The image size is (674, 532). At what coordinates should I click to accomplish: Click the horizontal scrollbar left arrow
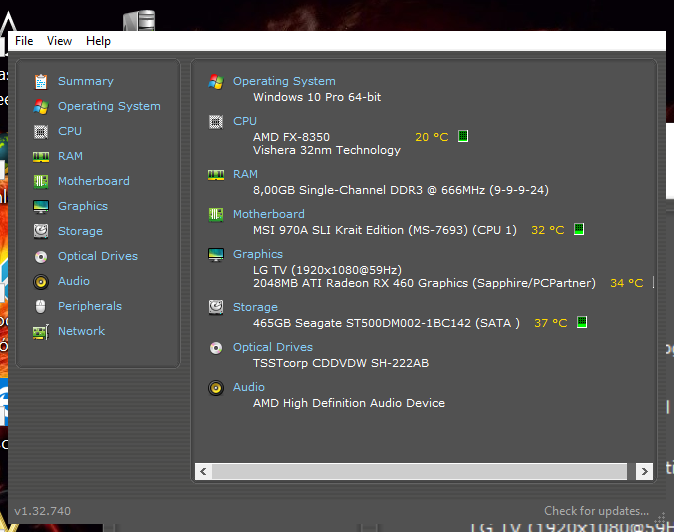click(203, 471)
